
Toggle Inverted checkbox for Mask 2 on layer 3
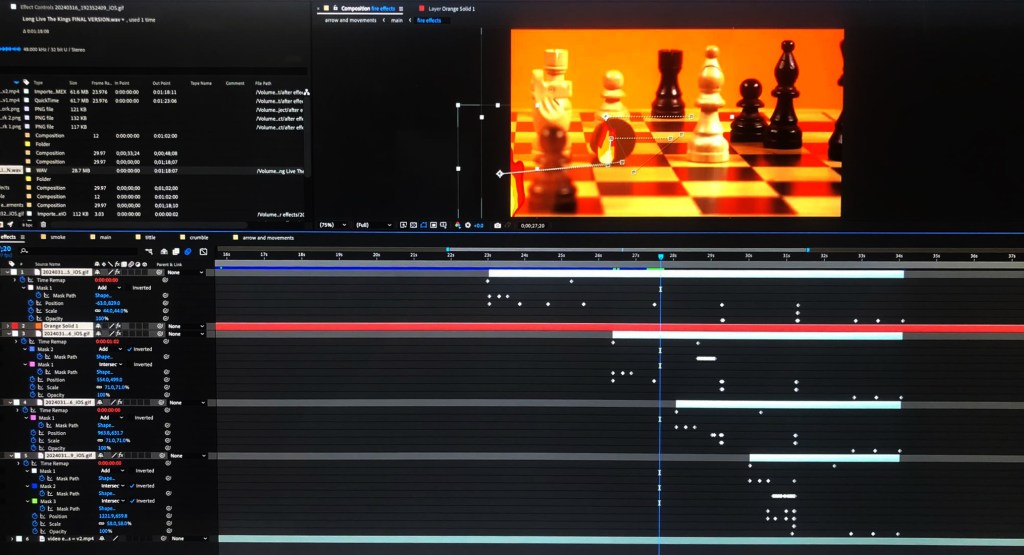130,349
